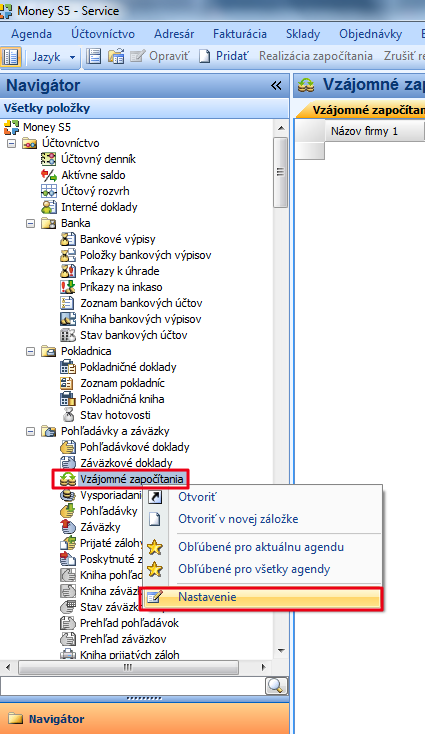
Task: Select Money S5 root node
Action: pos(47,127)
